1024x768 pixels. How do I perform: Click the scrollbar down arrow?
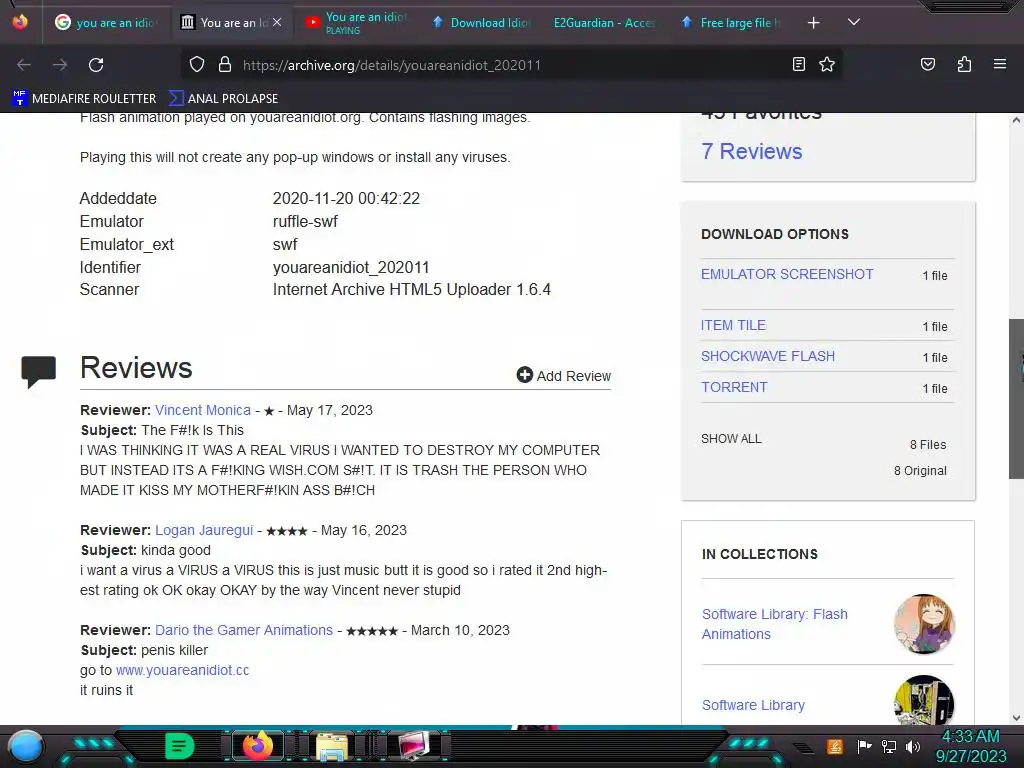pyautogui.click(x=1016, y=718)
